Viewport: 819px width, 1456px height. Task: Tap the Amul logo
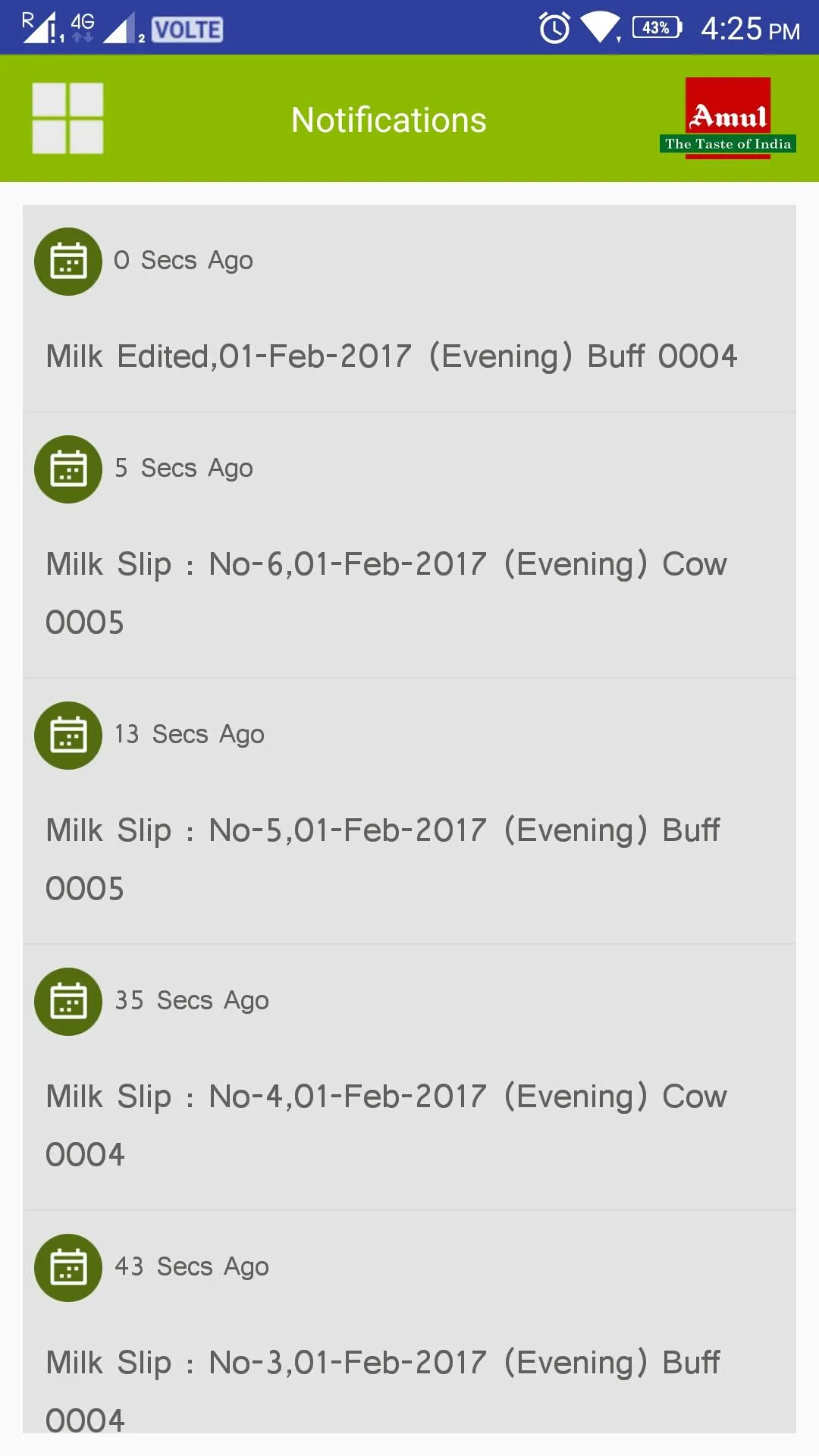728,118
